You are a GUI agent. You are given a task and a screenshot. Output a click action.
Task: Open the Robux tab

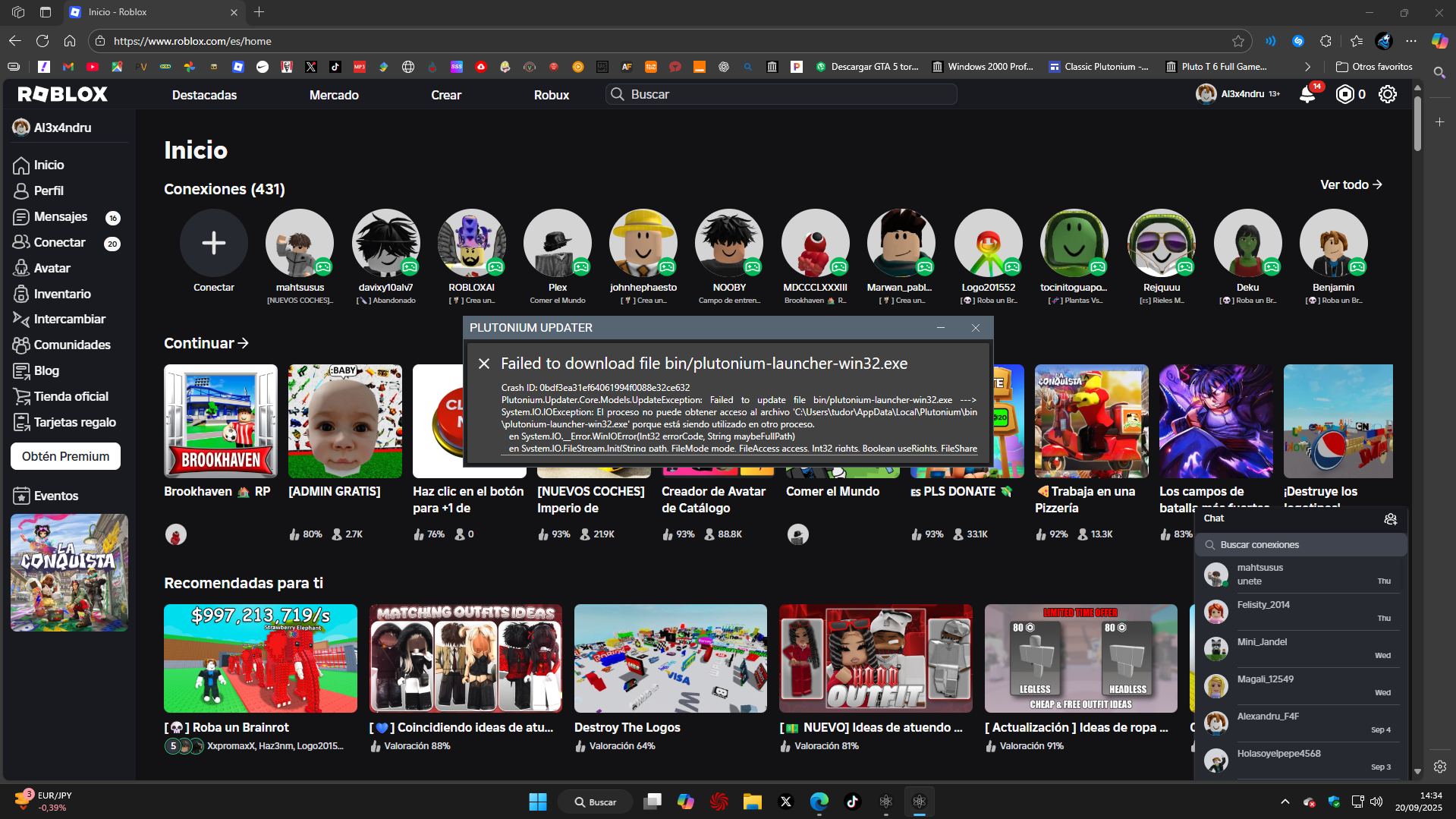tap(552, 95)
